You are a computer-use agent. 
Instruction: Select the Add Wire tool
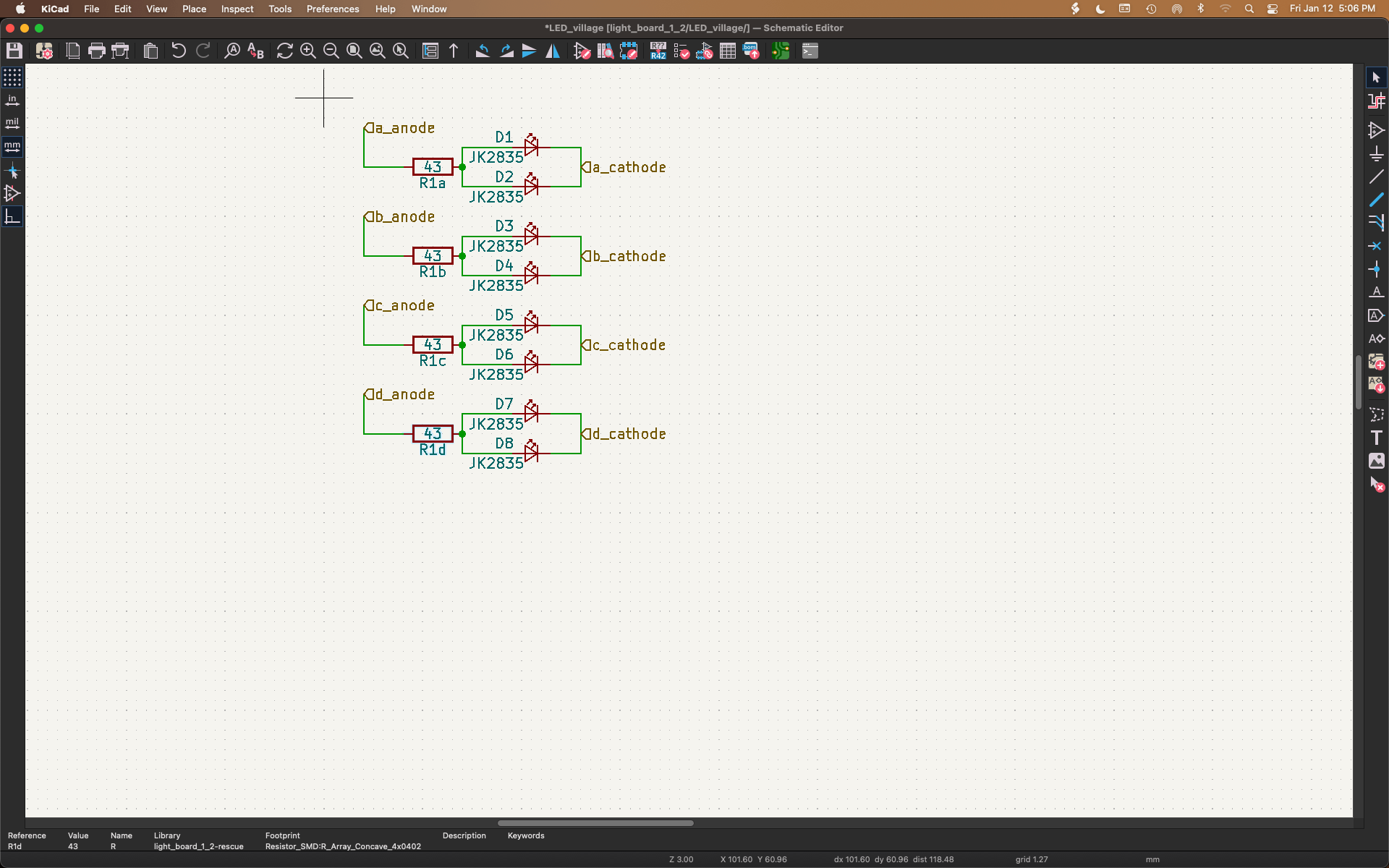click(1376, 176)
